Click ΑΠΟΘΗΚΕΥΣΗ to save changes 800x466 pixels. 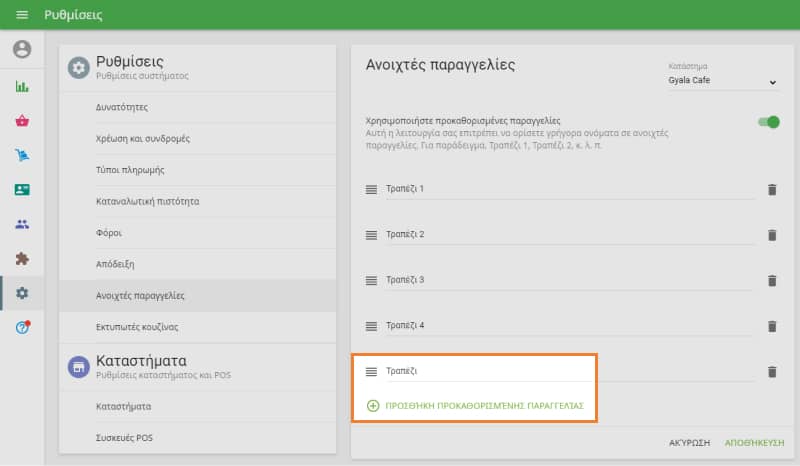click(754, 441)
